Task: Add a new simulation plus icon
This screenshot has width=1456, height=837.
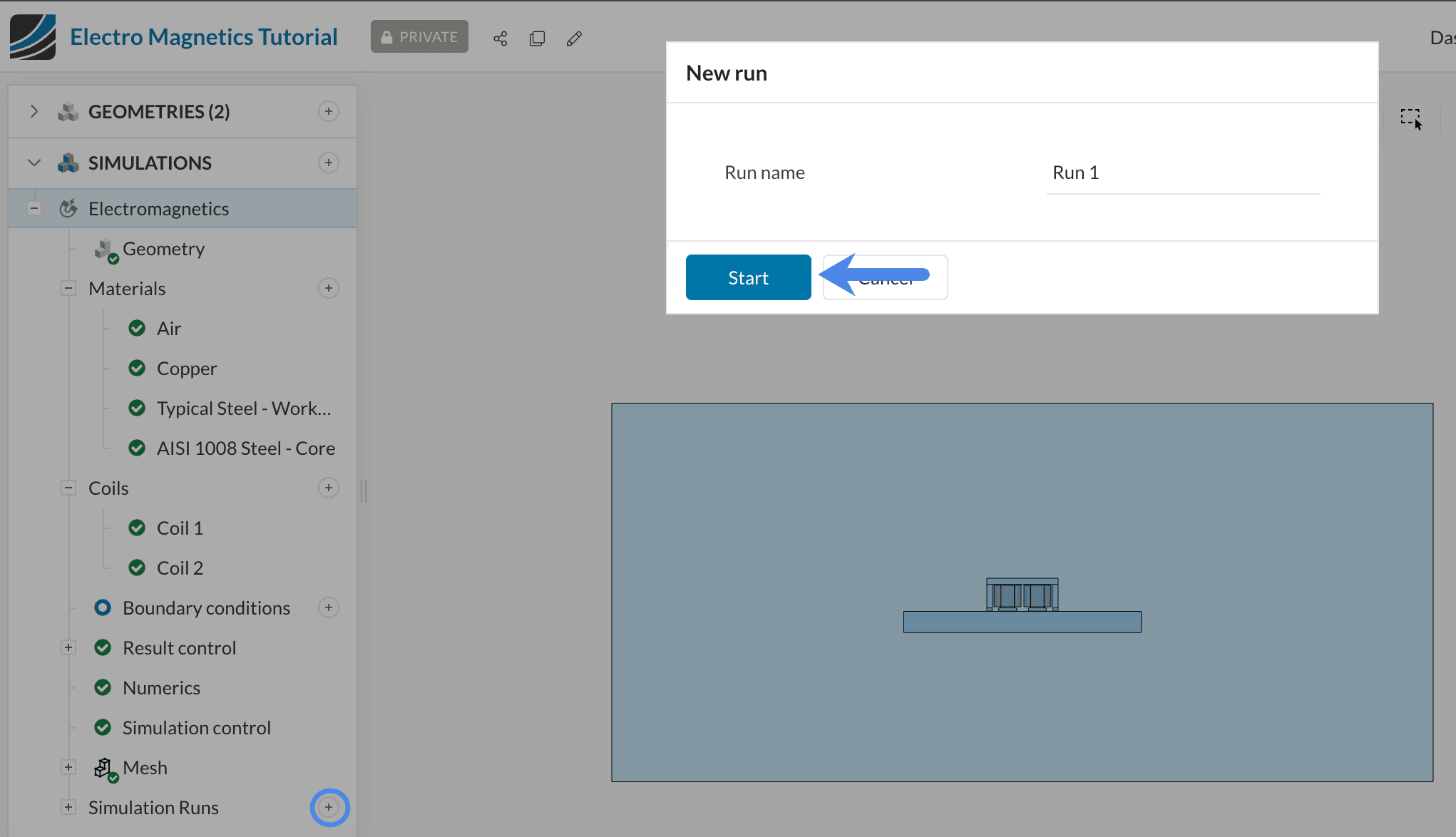Action: (x=328, y=163)
